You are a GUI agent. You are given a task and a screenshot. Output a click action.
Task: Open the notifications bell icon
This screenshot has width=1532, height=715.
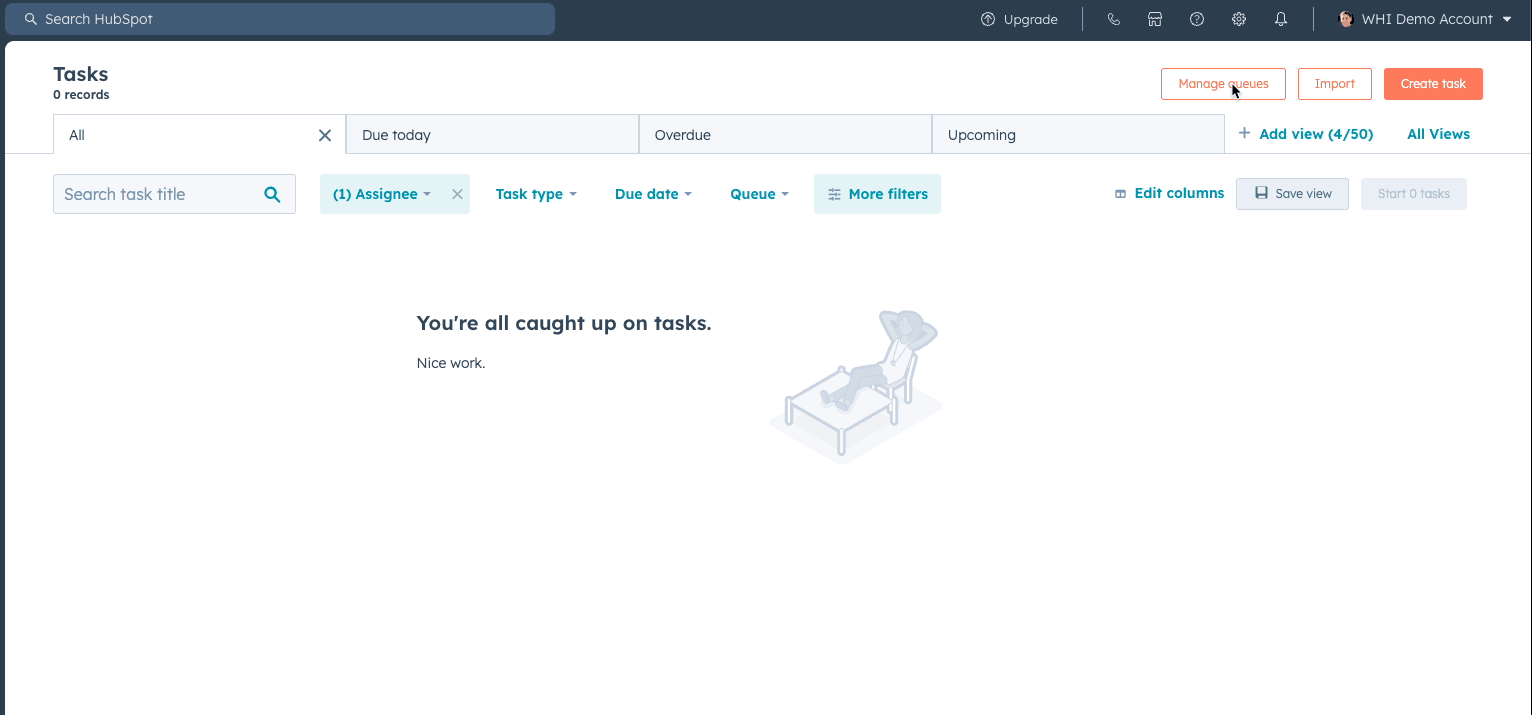point(1281,19)
